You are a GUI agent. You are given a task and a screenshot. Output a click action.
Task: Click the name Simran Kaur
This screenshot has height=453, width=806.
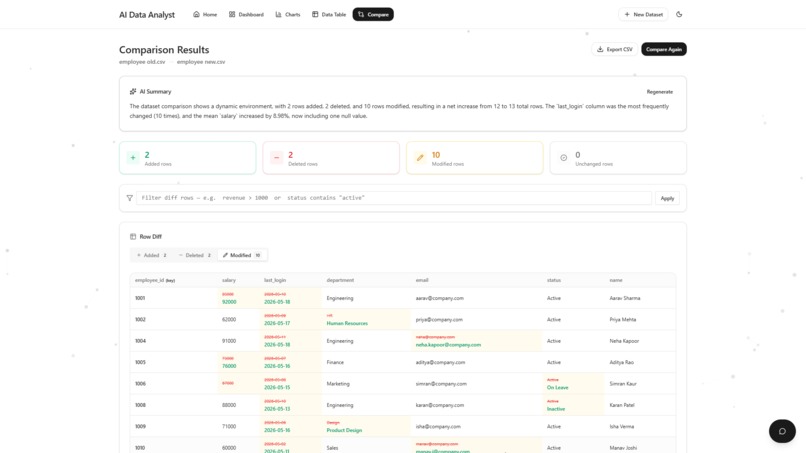pos(622,384)
